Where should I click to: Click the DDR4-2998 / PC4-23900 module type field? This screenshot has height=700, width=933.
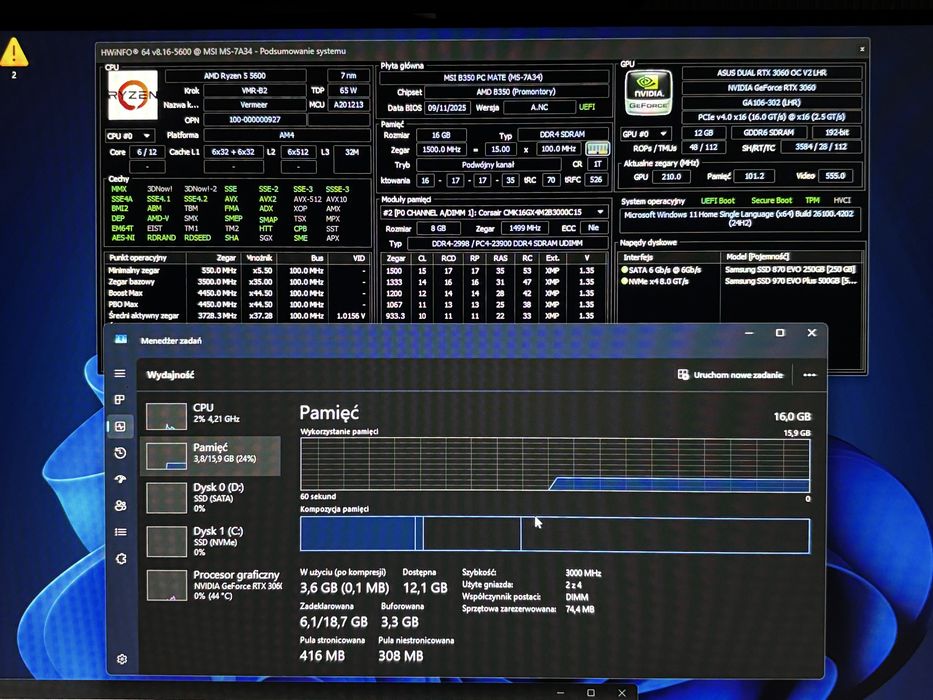[507, 243]
